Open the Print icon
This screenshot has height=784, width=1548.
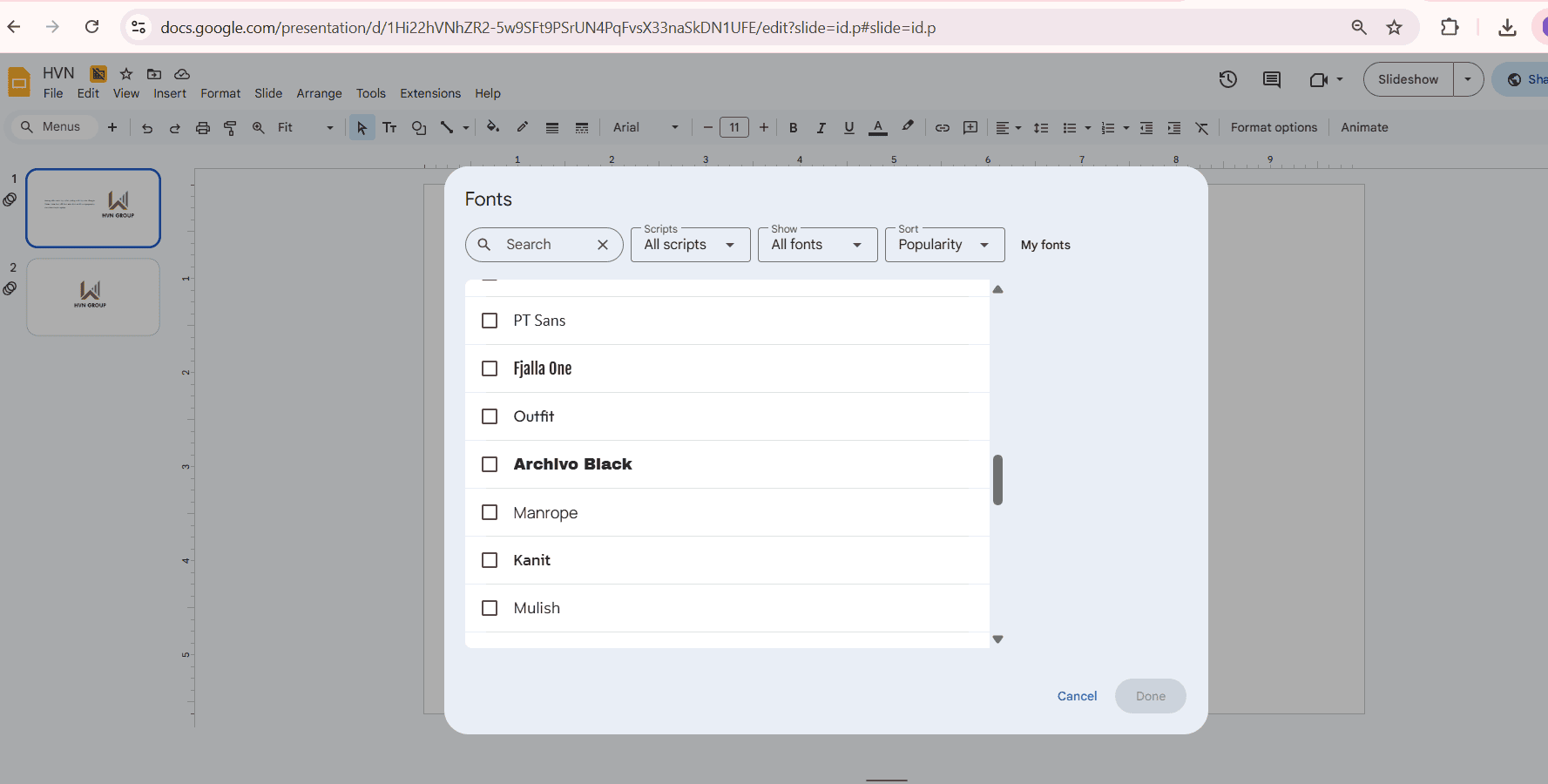[x=202, y=127]
